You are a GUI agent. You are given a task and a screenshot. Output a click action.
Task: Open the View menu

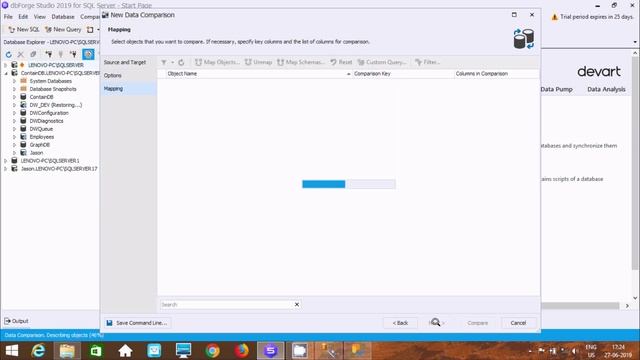[40, 17]
